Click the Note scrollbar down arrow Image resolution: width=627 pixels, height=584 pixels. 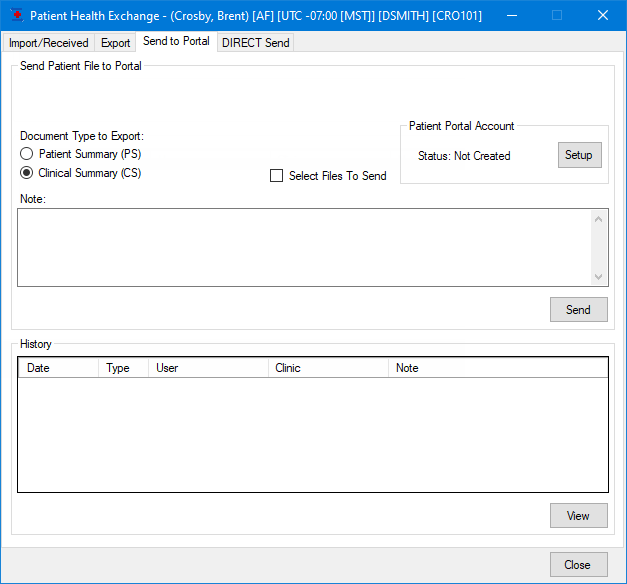599,277
